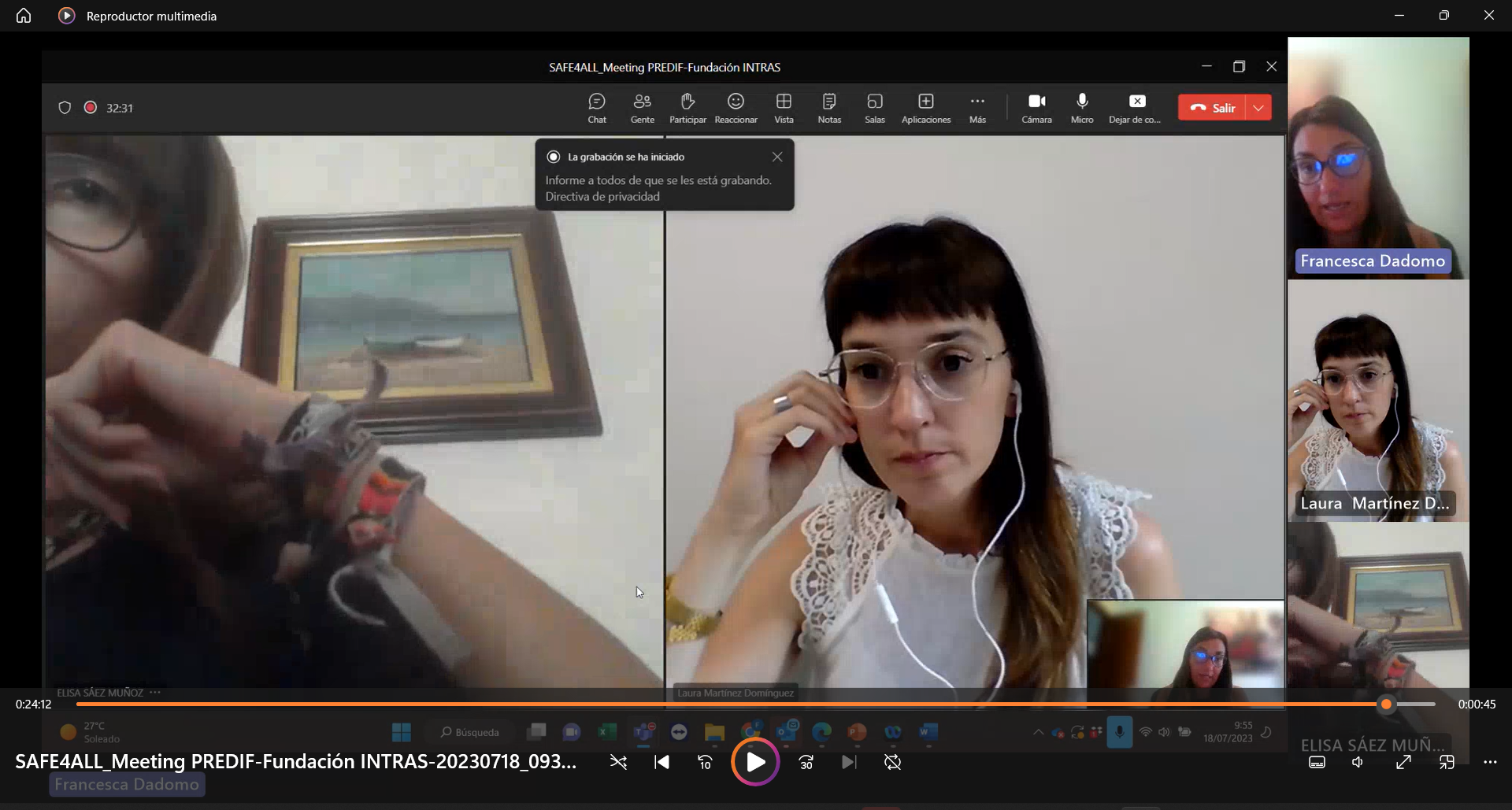1512x810 pixels.
Task: Click the 27°C Soleado weather widget
Action: 90,733
